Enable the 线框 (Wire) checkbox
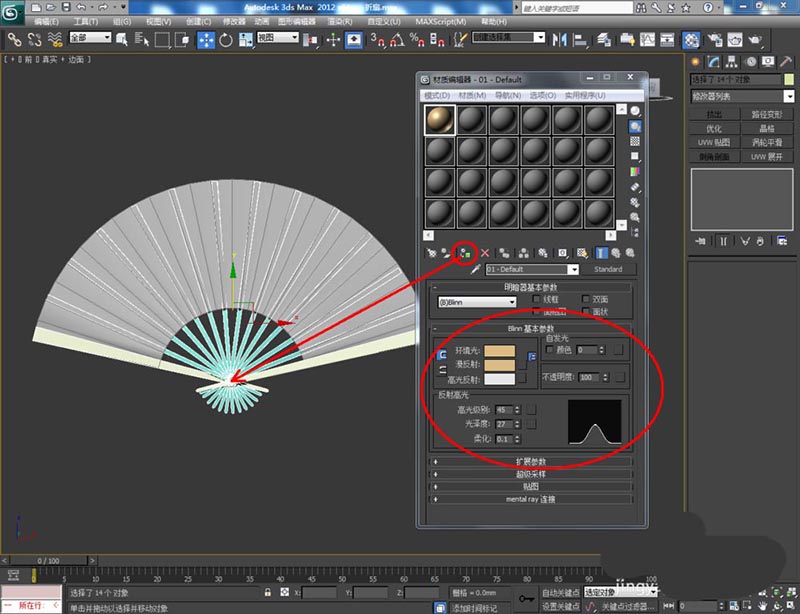 [536, 299]
